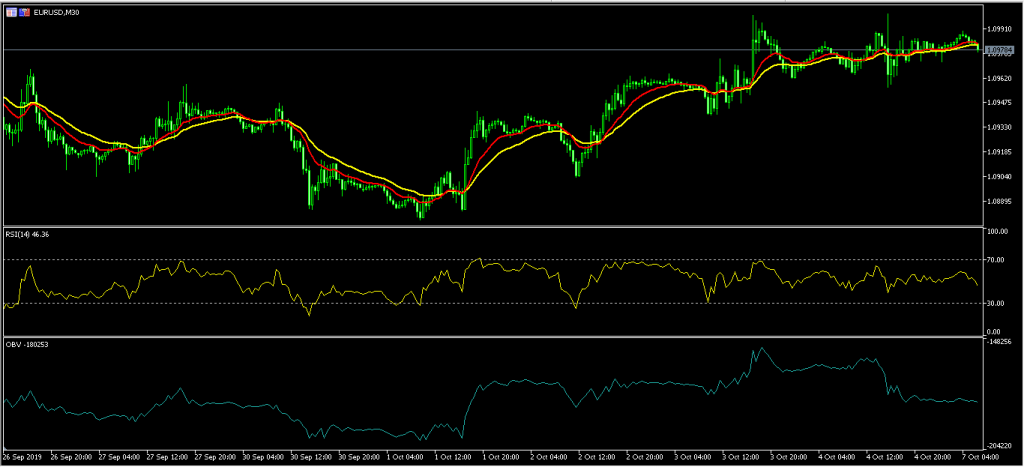Click the 30 Sep 12:00 time label
The width and height of the screenshot is (1024, 467).
312,455
